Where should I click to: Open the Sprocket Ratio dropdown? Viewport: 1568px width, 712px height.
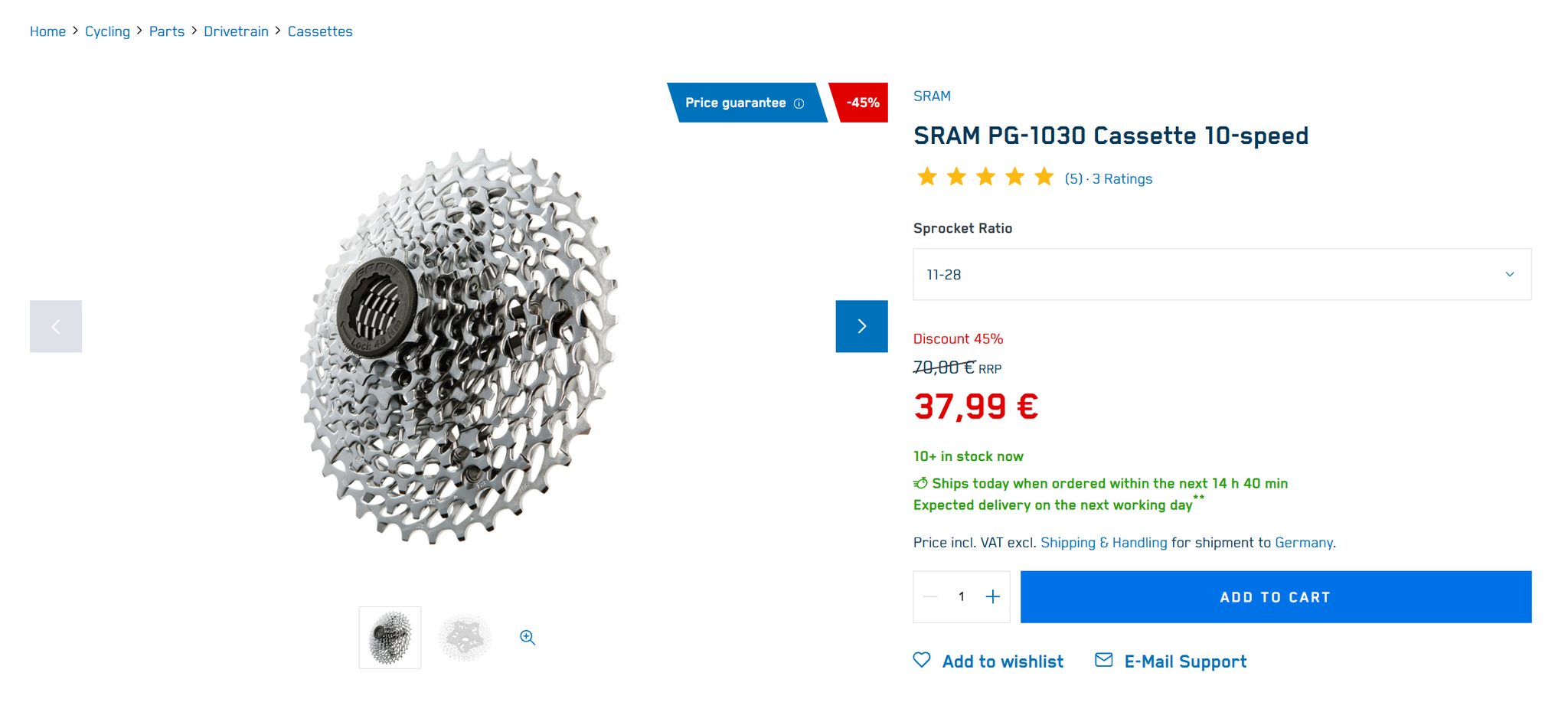click(x=1221, y=274)
